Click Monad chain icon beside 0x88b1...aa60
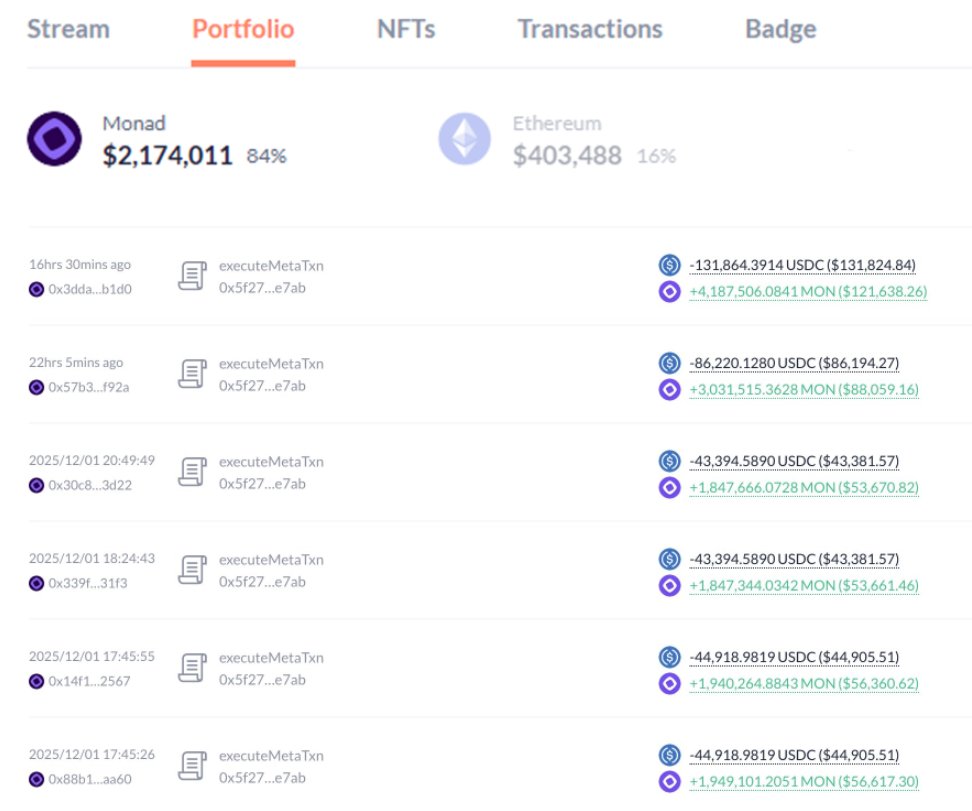Image resolution: width=972 pixels, height=811 pixels. [37, 779]
